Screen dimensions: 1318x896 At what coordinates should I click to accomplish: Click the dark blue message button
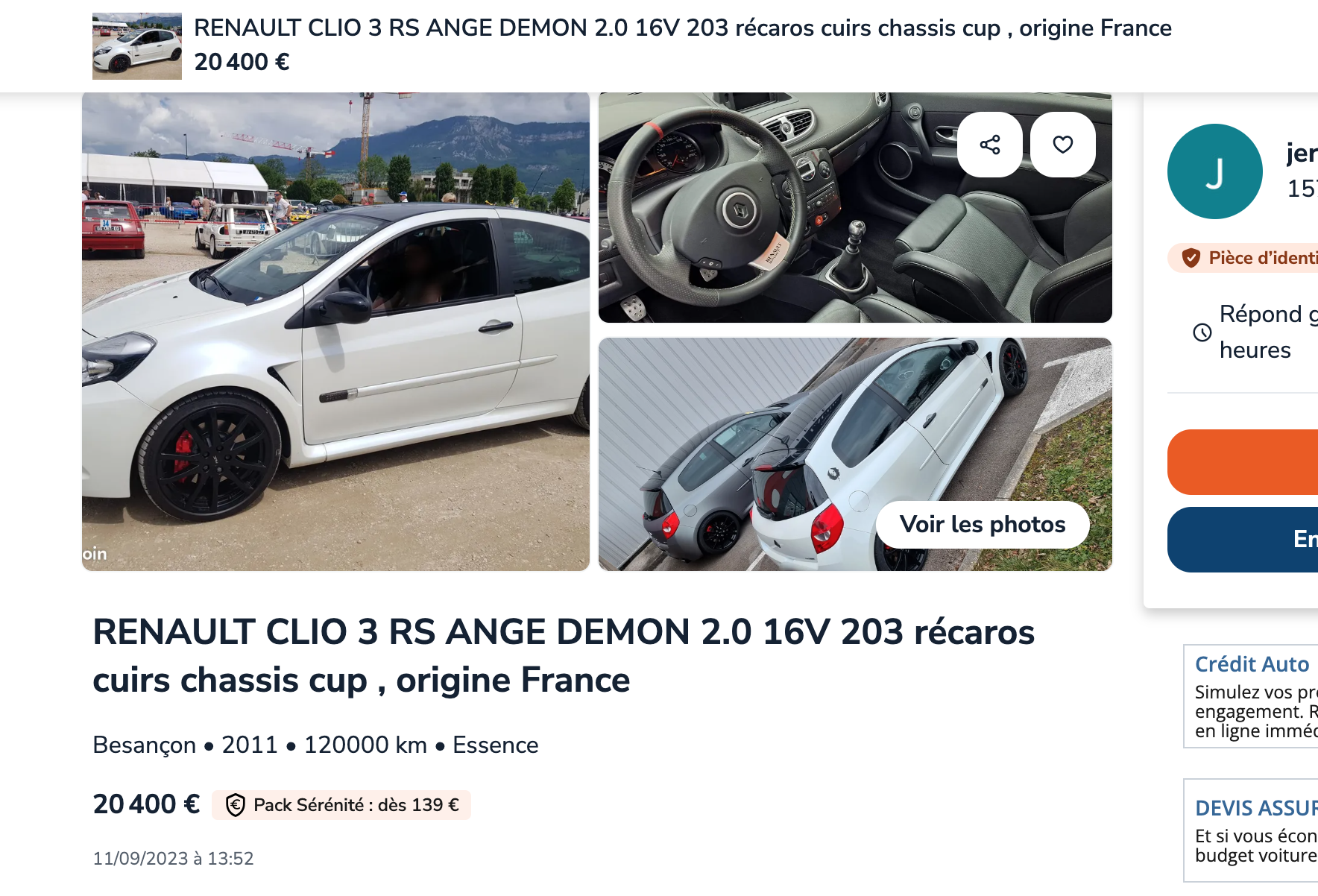pyautogui.click(x=1243, y=540)
